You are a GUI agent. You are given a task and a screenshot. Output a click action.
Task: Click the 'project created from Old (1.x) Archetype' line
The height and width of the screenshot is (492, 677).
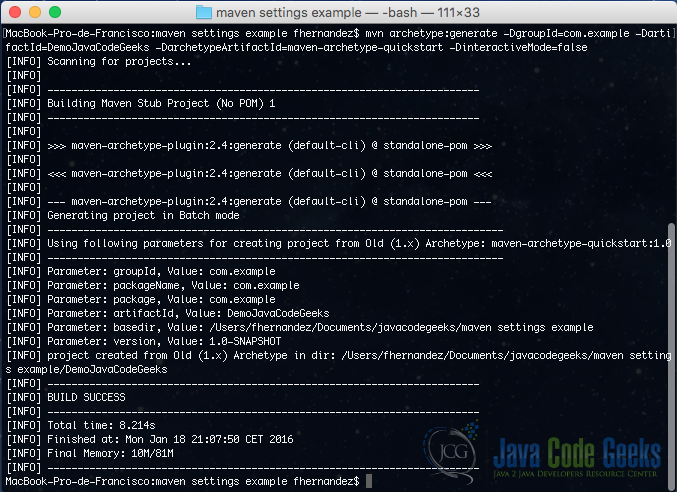click(x=339, y=356)
